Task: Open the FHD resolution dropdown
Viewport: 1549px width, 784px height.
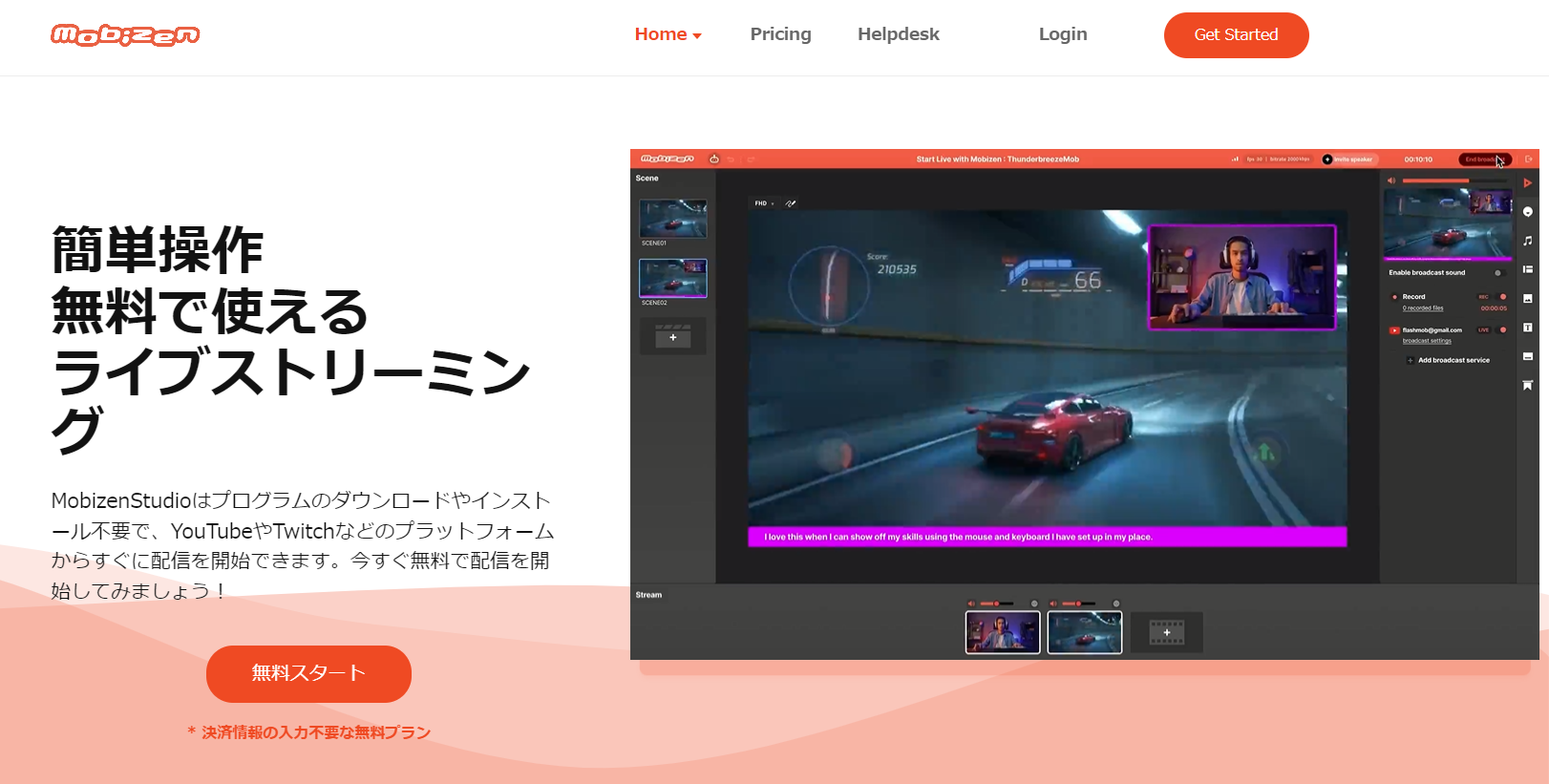Action: tap(764, 203)
